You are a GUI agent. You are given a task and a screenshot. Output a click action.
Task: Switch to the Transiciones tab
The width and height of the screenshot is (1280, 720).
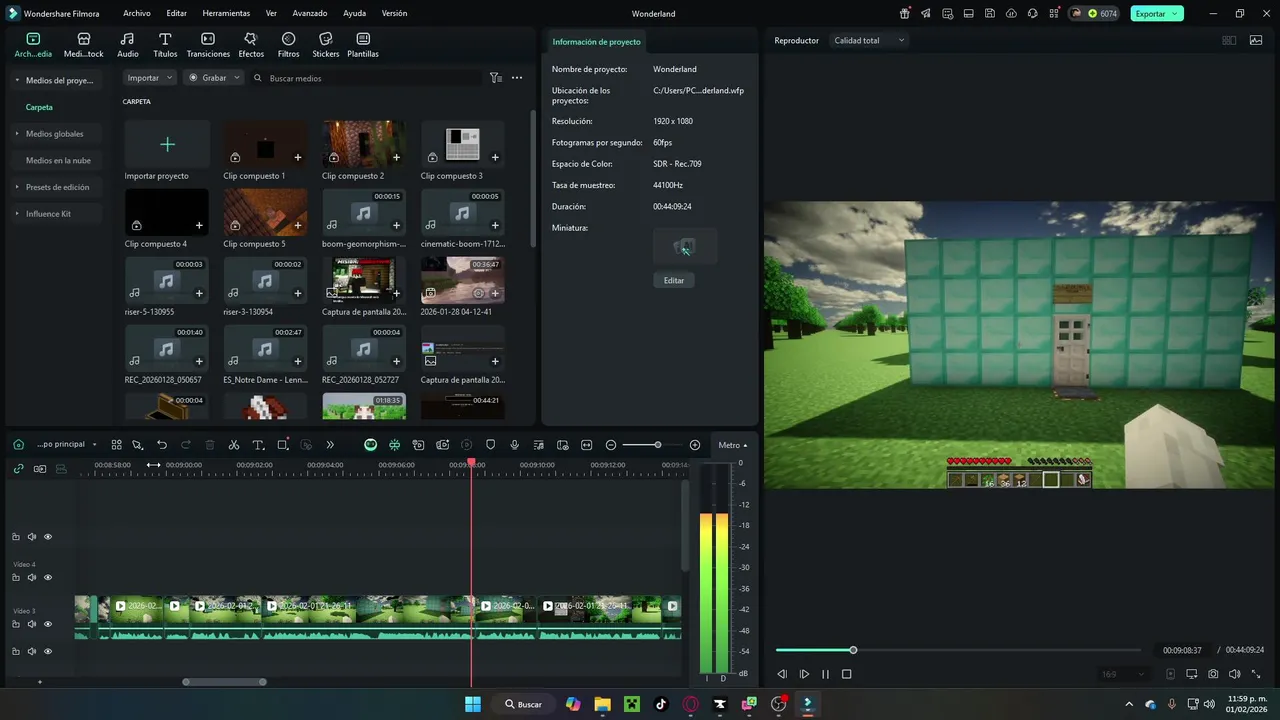[x=208, y=44]
